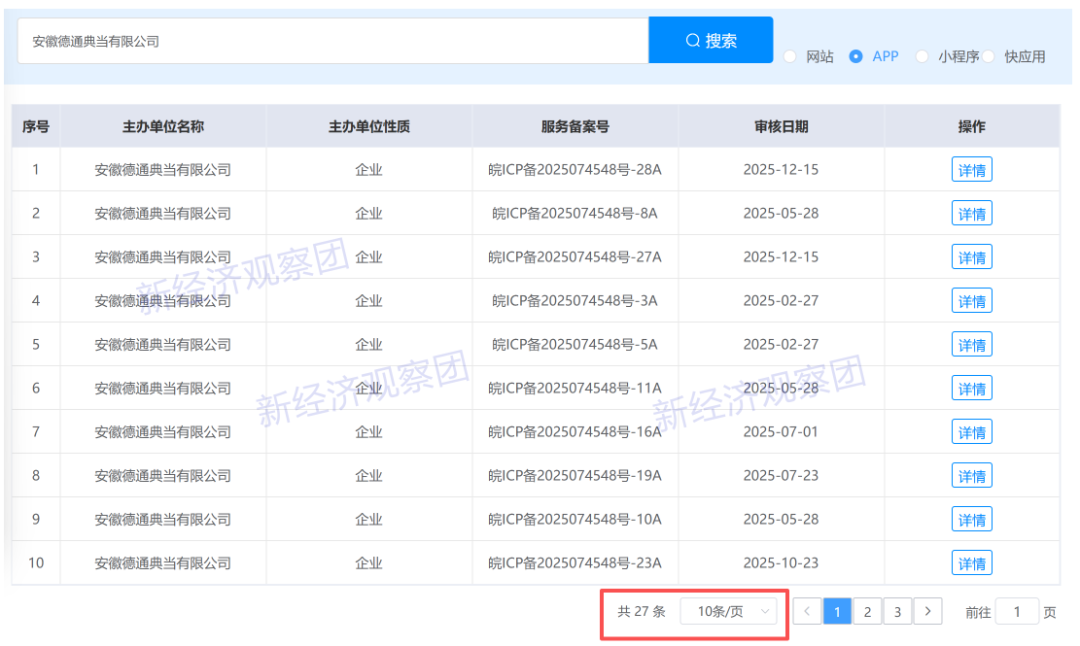Click the 审核日期 column header
The image size is (1080, 646).
click(x=781, y=127)
